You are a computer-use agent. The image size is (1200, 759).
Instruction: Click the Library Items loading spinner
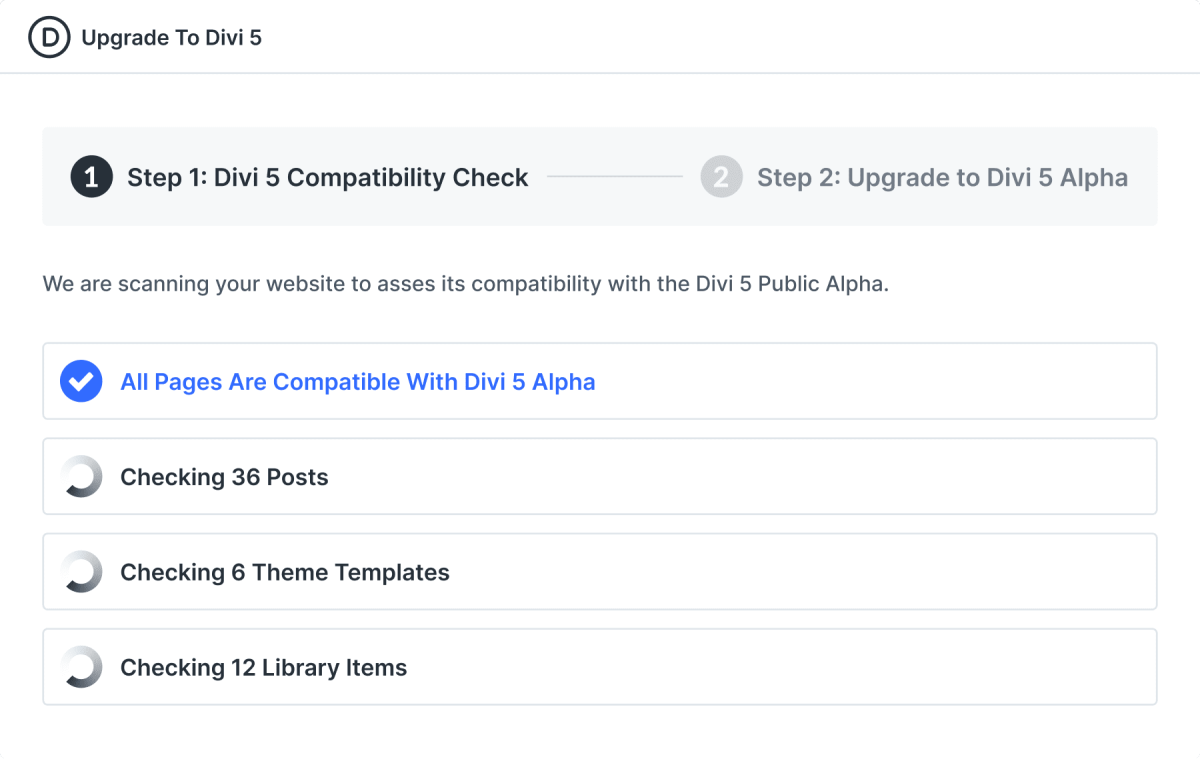click(81, 667)
